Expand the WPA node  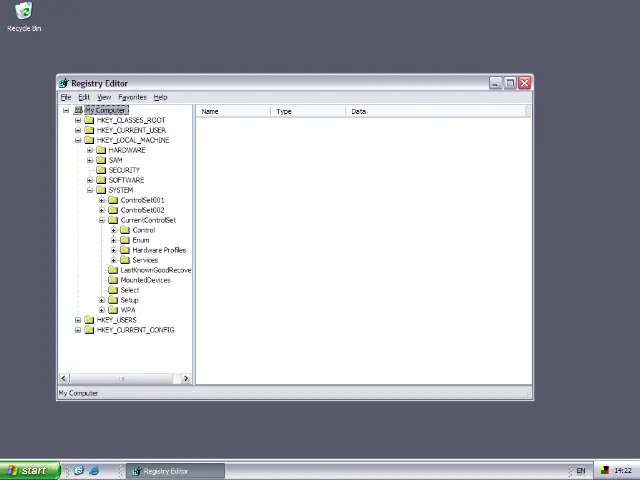click(102, 310)
